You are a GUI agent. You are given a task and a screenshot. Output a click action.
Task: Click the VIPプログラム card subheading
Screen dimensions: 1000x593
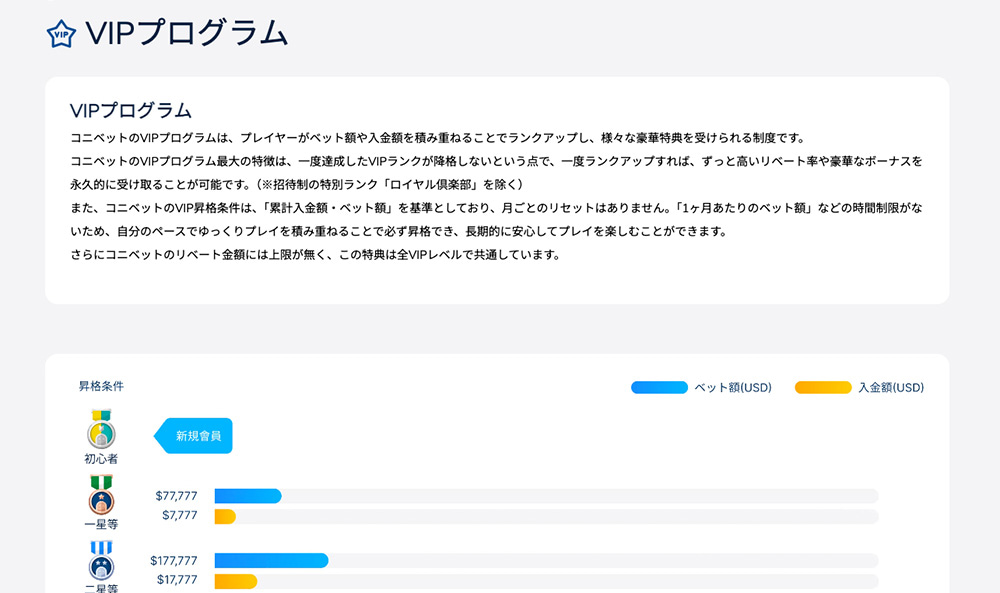131,110
